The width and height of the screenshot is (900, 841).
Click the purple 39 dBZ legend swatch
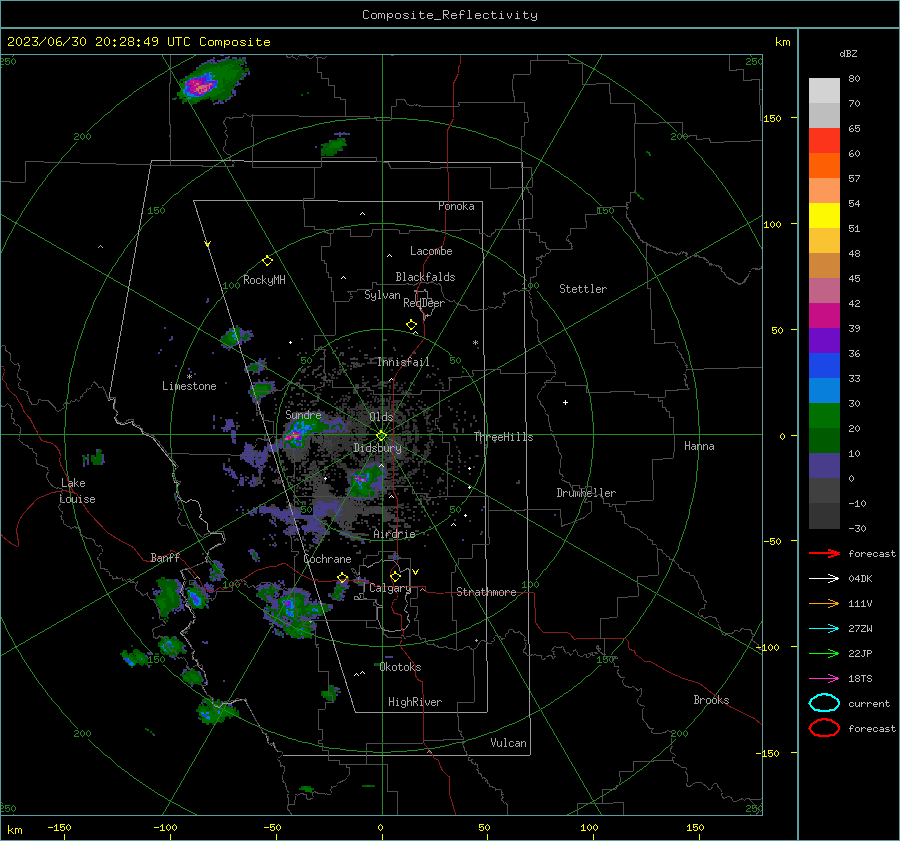pyautogui.click(x=824, y=341)
